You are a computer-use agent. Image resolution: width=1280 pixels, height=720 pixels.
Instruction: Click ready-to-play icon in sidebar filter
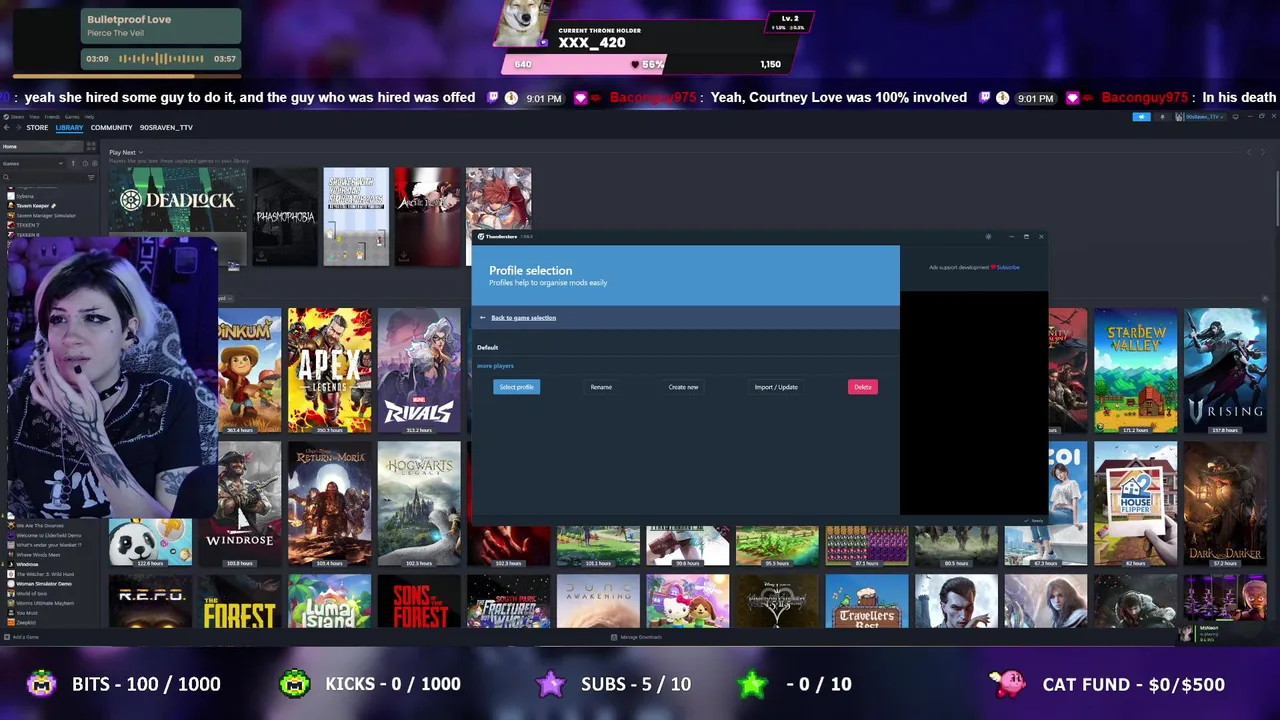[x=95, y=164]
